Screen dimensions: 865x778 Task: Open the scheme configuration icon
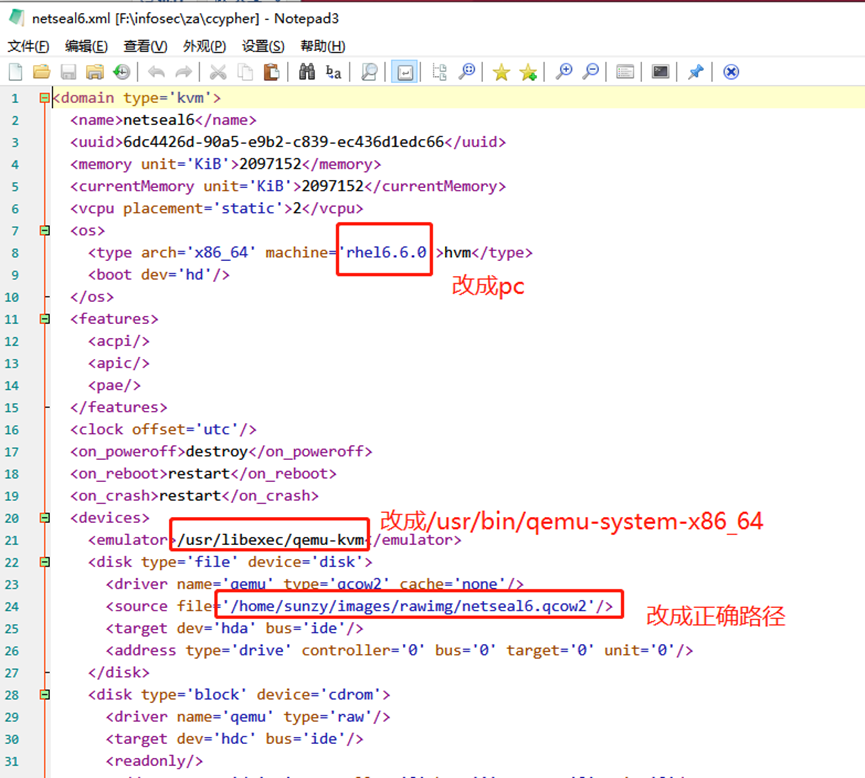click(x=625, y=72)
